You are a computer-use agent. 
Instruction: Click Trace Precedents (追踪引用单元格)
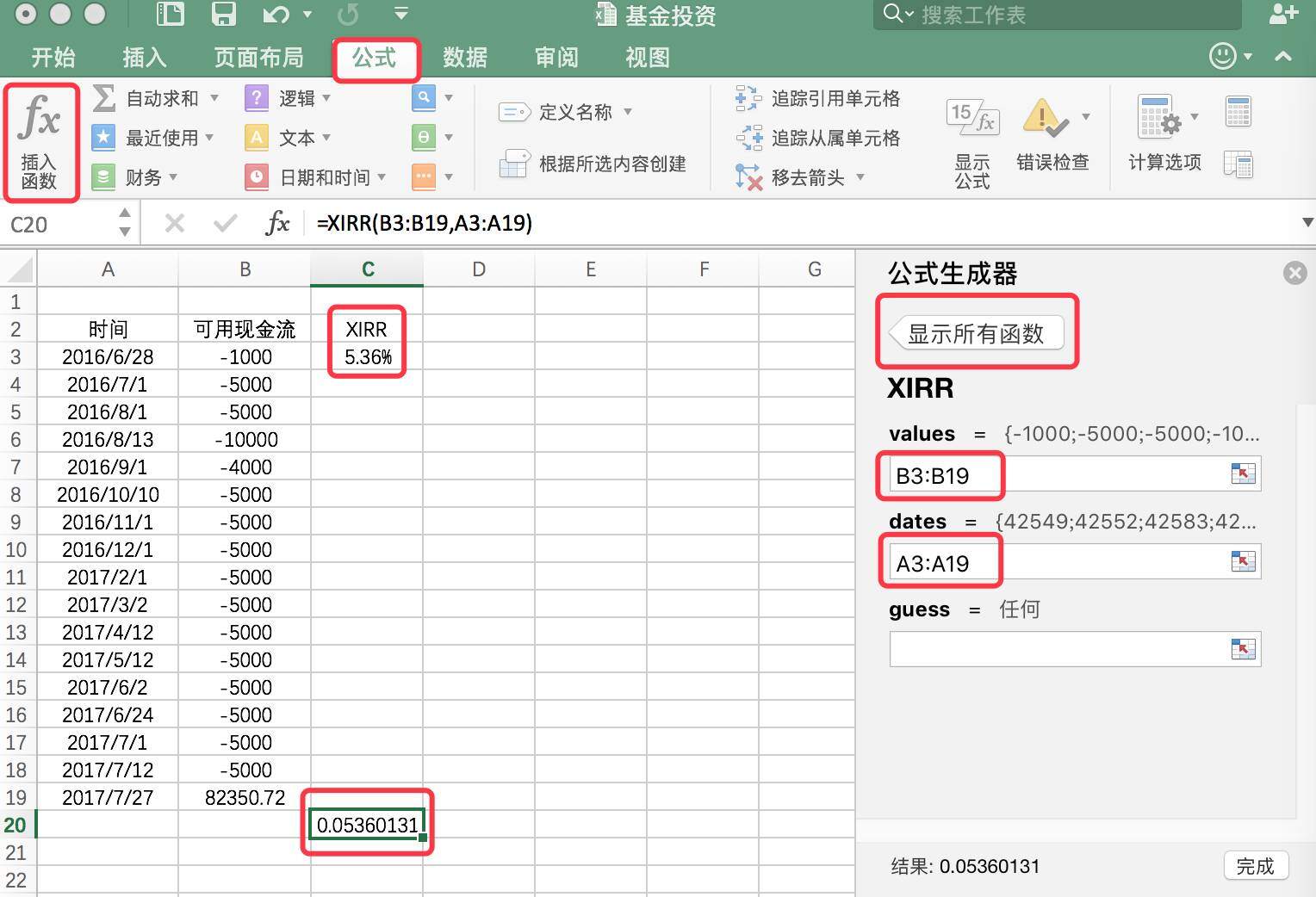[x=818, y=98]
